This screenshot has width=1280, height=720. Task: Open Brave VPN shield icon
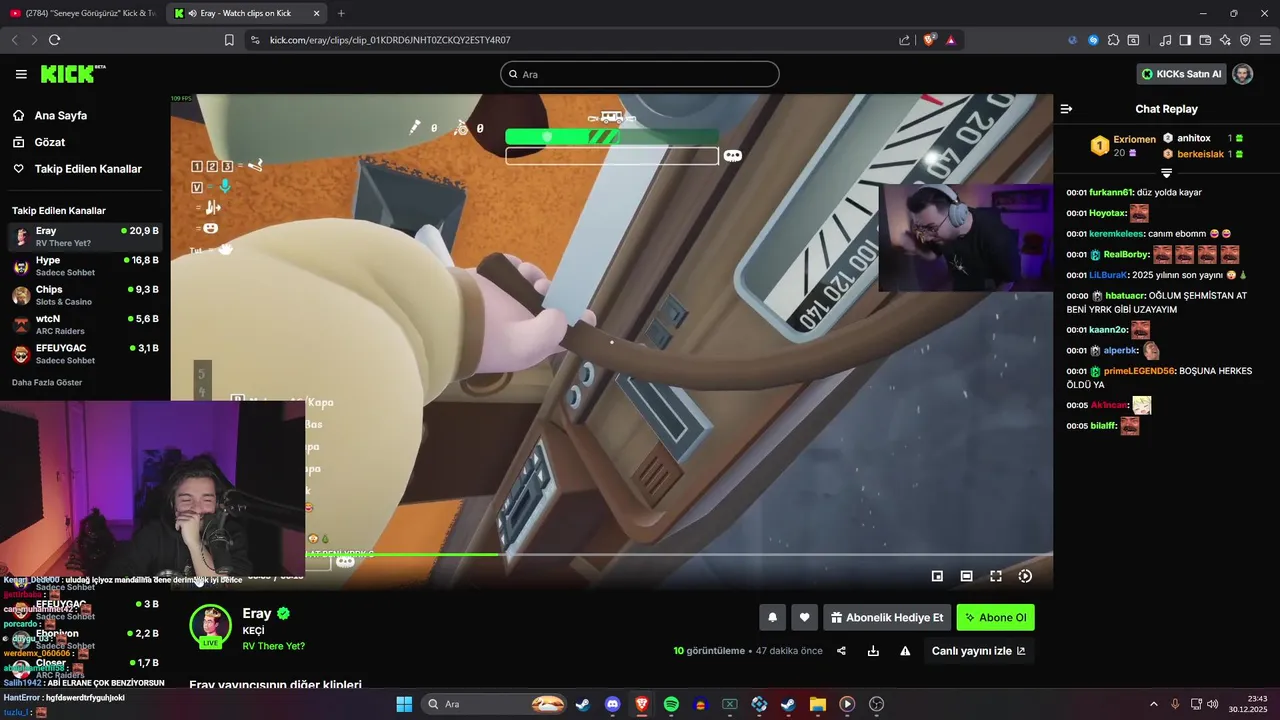[x=1245, y=40]
